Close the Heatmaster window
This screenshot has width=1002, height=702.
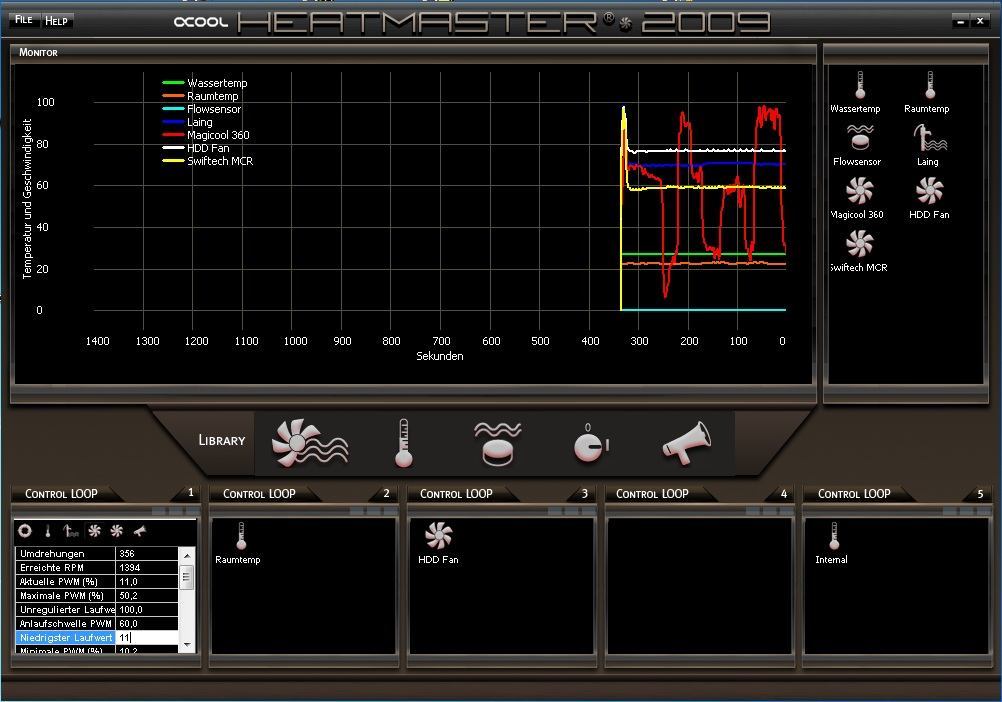point(980,22)
